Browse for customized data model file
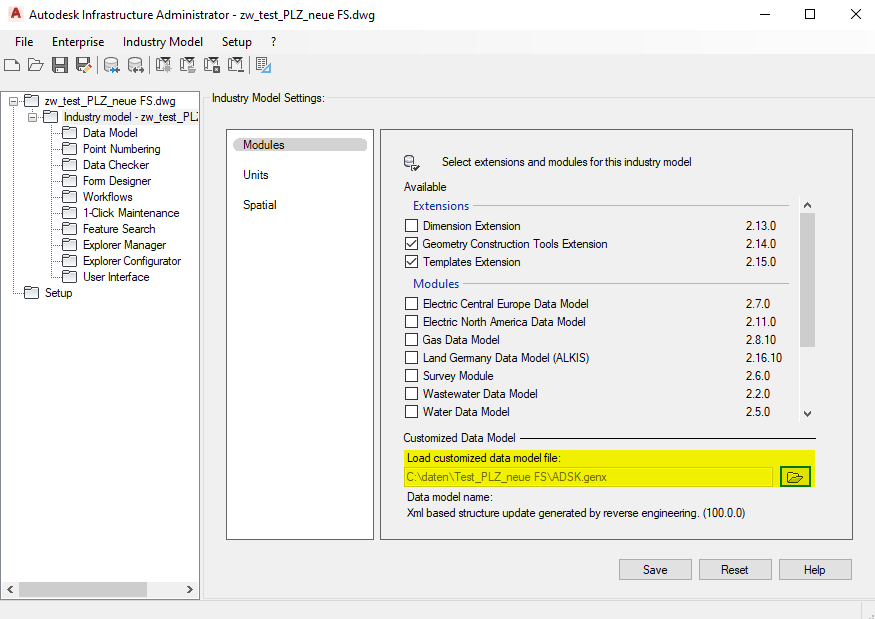The image size is (875, 619). (x=795, y=477)
